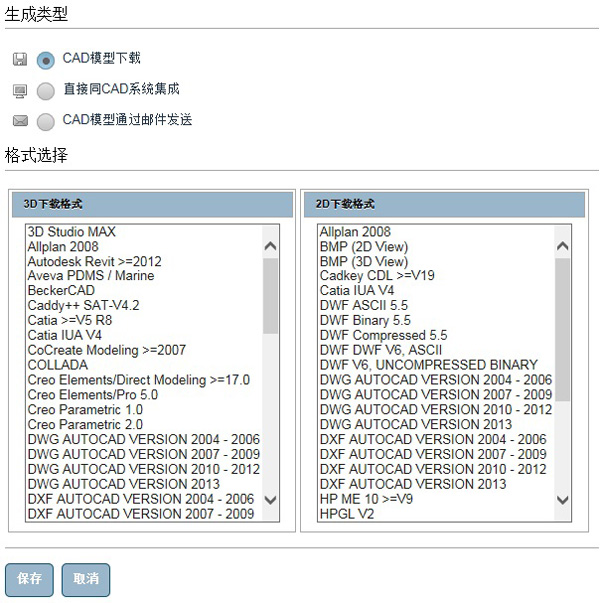Click down arrow in 2D format list scrollbar
Viewport: 600px width, 603px height.
[563, 500]
